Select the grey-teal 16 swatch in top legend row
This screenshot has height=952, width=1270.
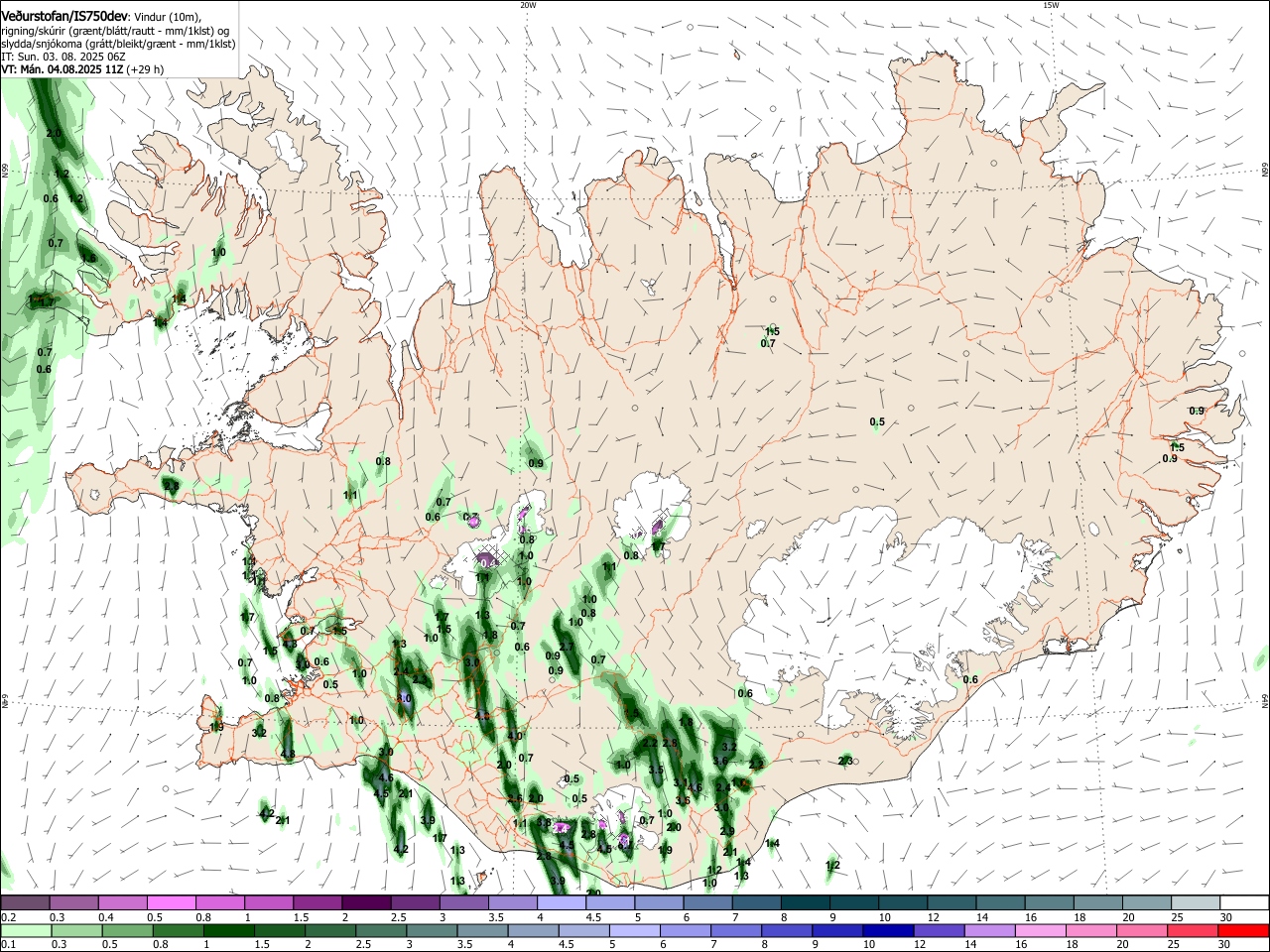pos(1050,902)
